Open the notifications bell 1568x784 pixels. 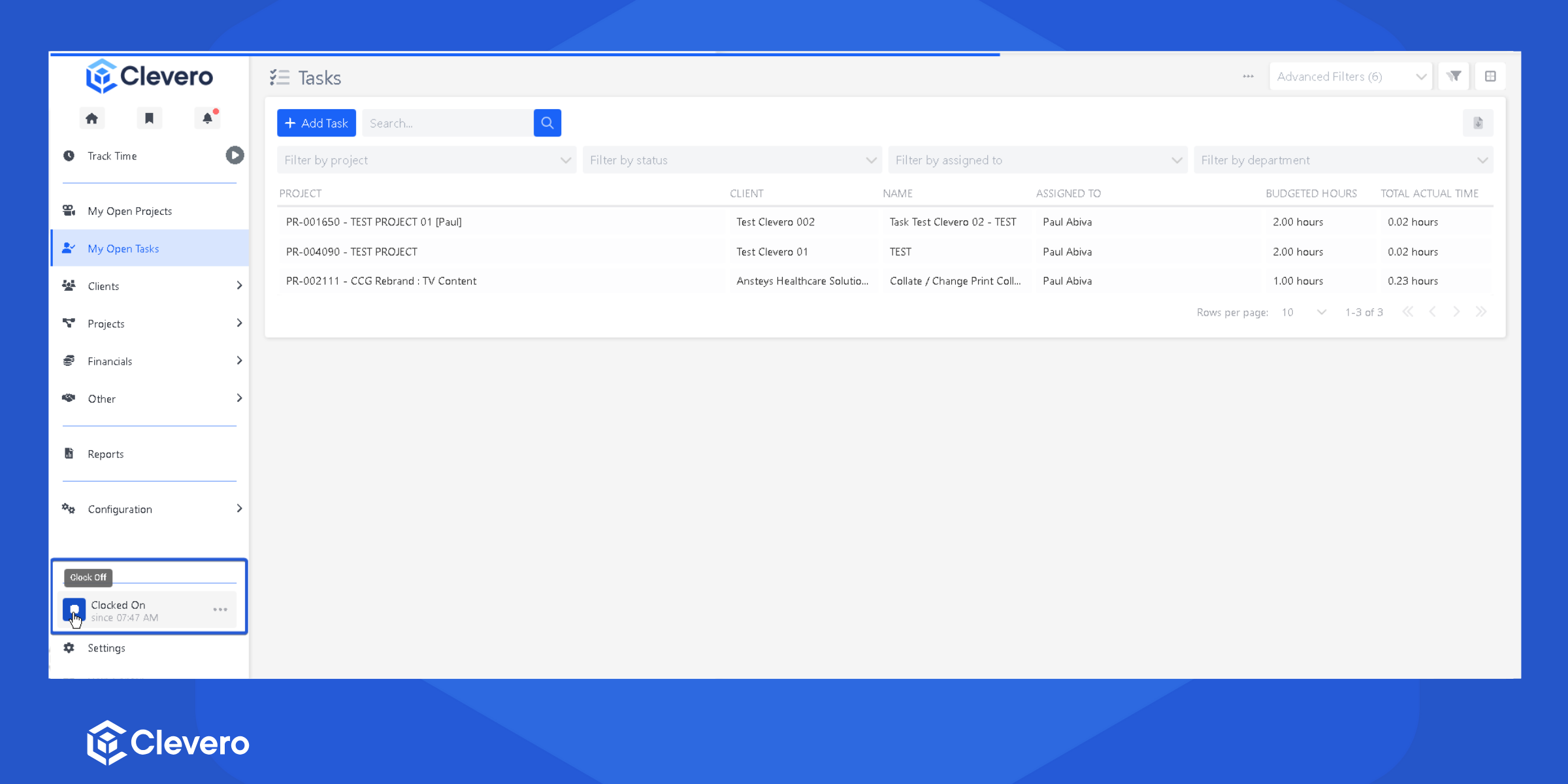click(x=207, y=118)
